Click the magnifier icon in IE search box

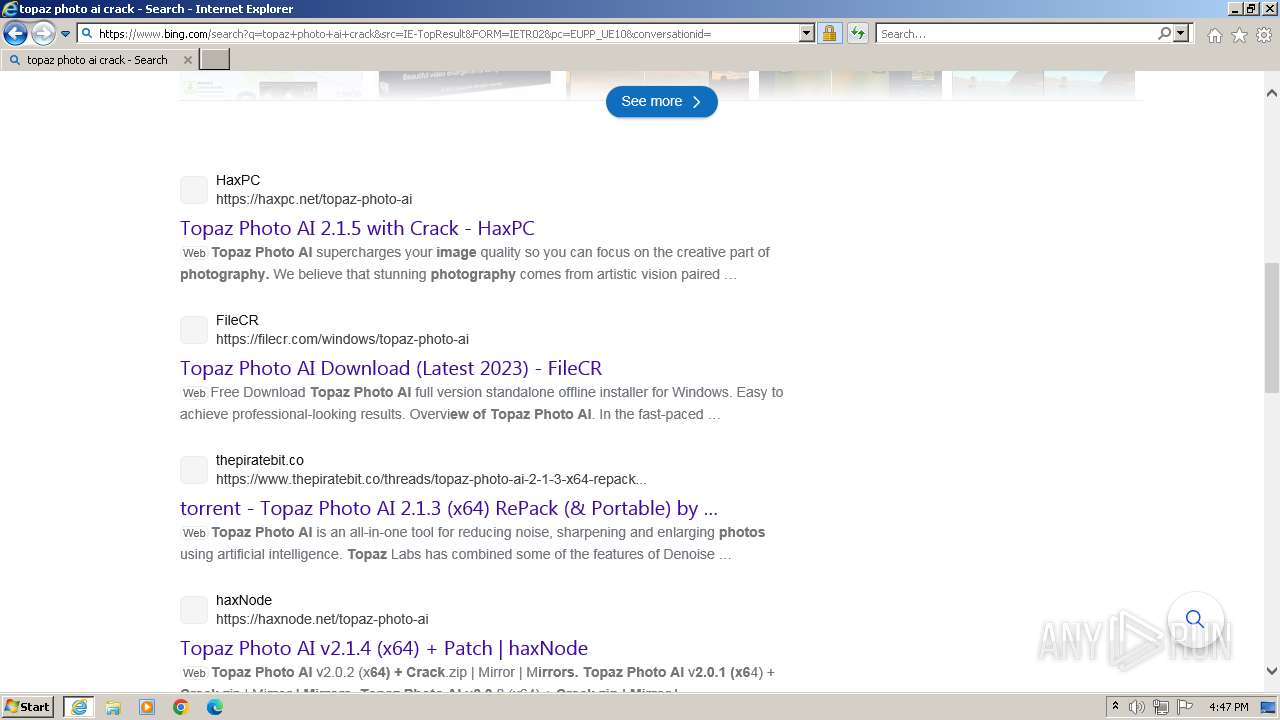pos(1164,34)
